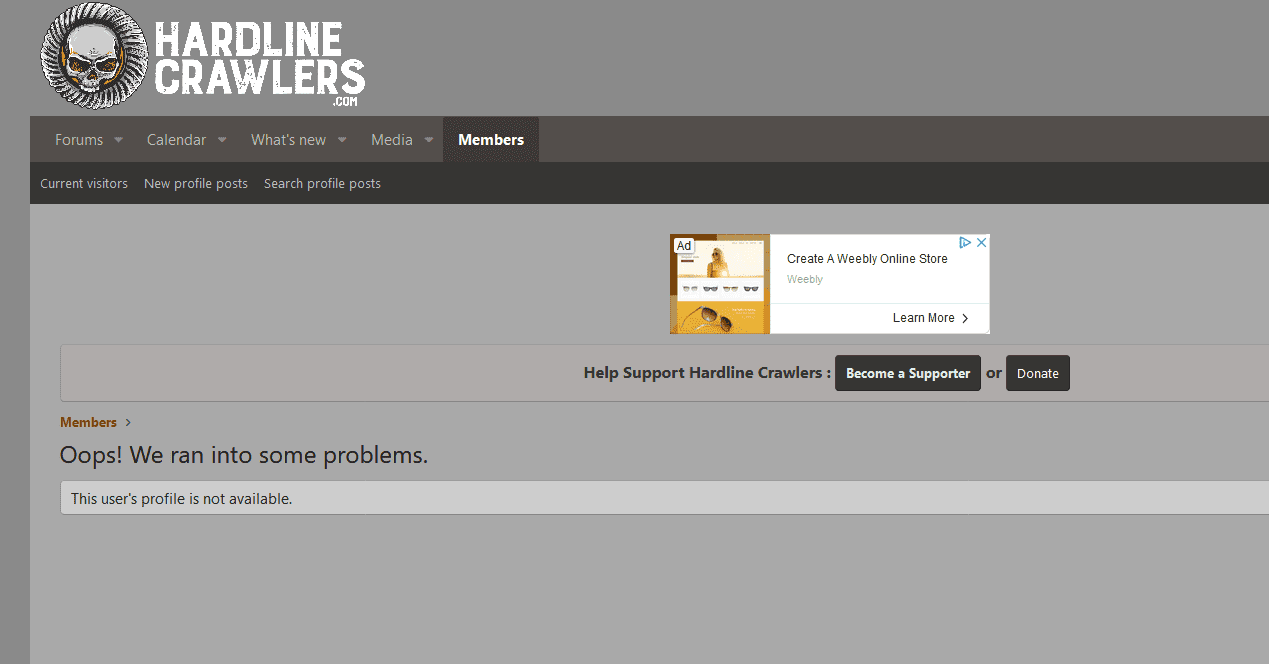
Task: Expand the What's new dropdown arrow
Action: pos(342,140)
